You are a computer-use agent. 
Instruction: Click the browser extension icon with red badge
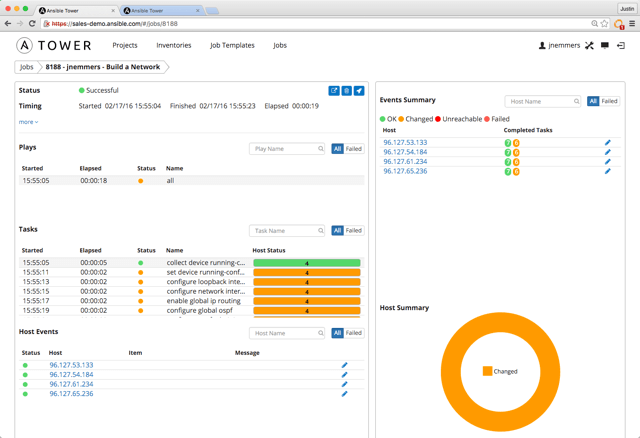click(619, 24)
